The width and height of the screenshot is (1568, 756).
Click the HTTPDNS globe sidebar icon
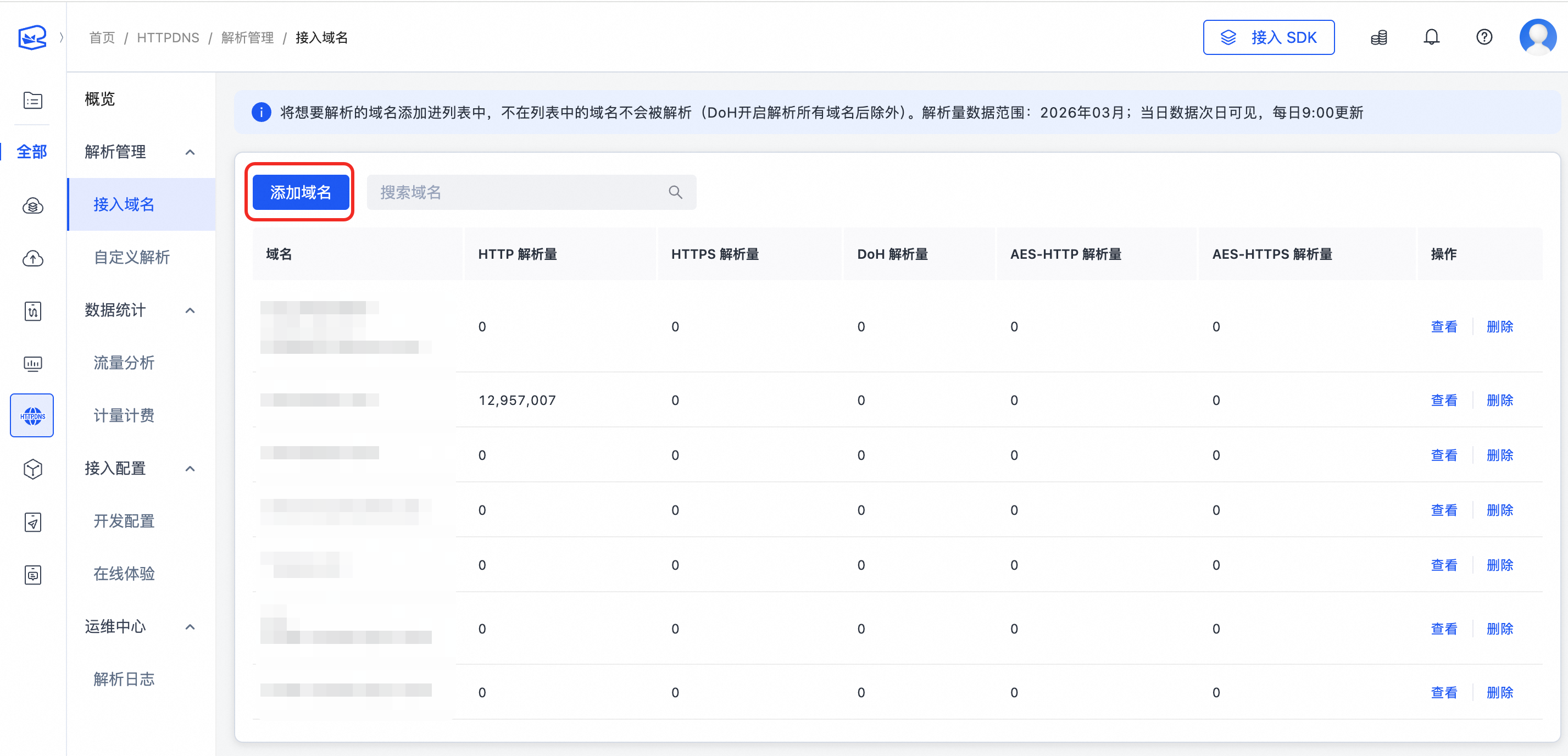click(32, 416)
